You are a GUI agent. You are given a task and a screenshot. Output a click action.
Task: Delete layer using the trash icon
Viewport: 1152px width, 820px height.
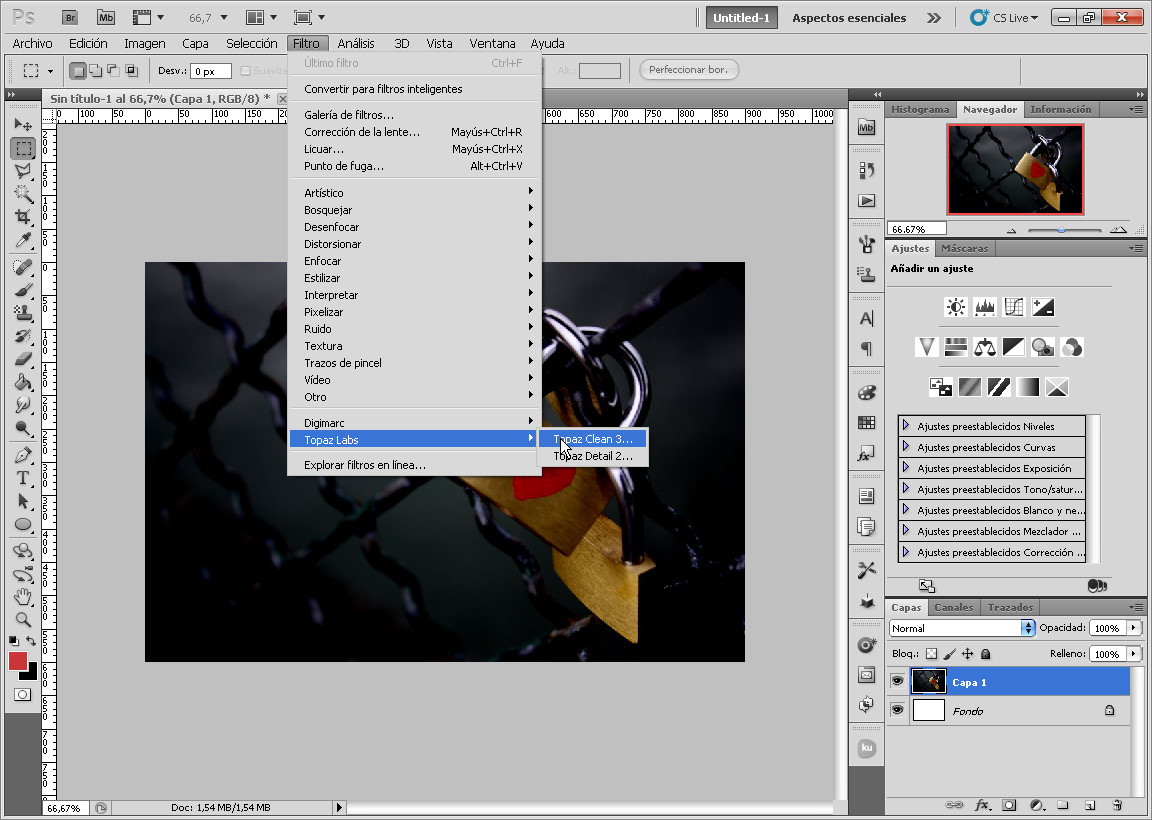tap(1117, 805)
